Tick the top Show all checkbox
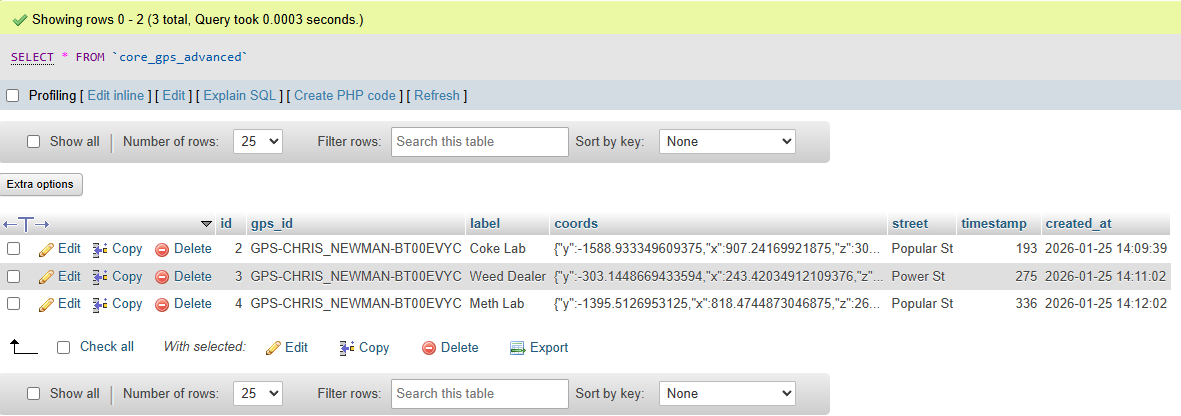 (x=34, y=142)
